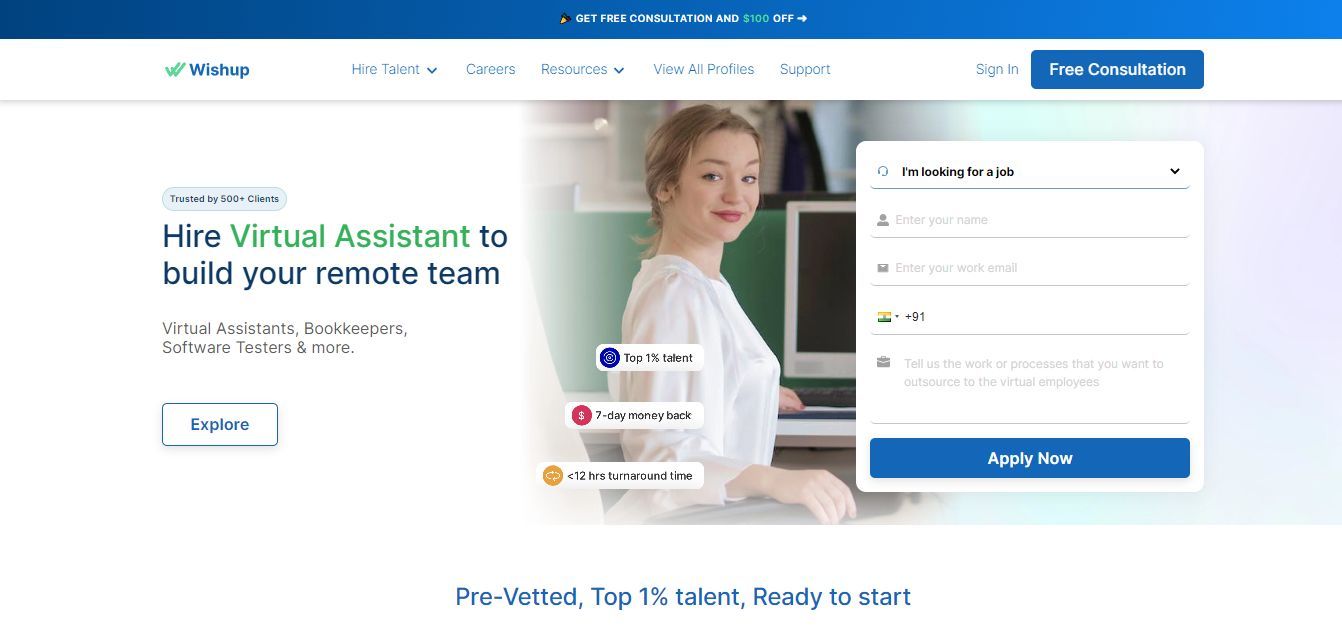
Task: Click the turnaround time orange icon
Action: pos(552,476)
